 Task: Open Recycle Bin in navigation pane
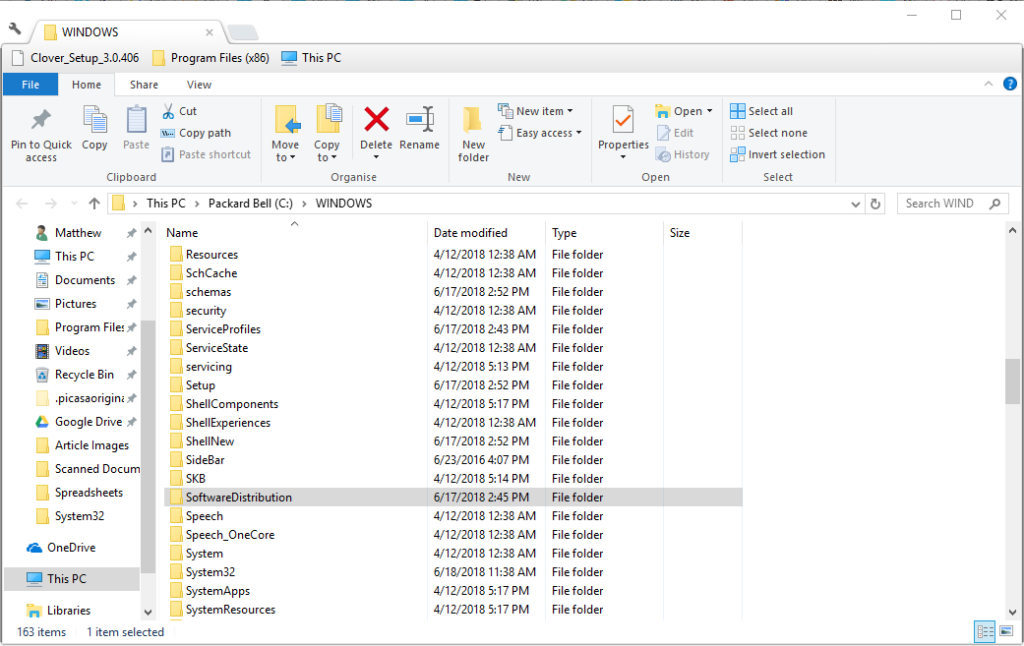[84, 374]
